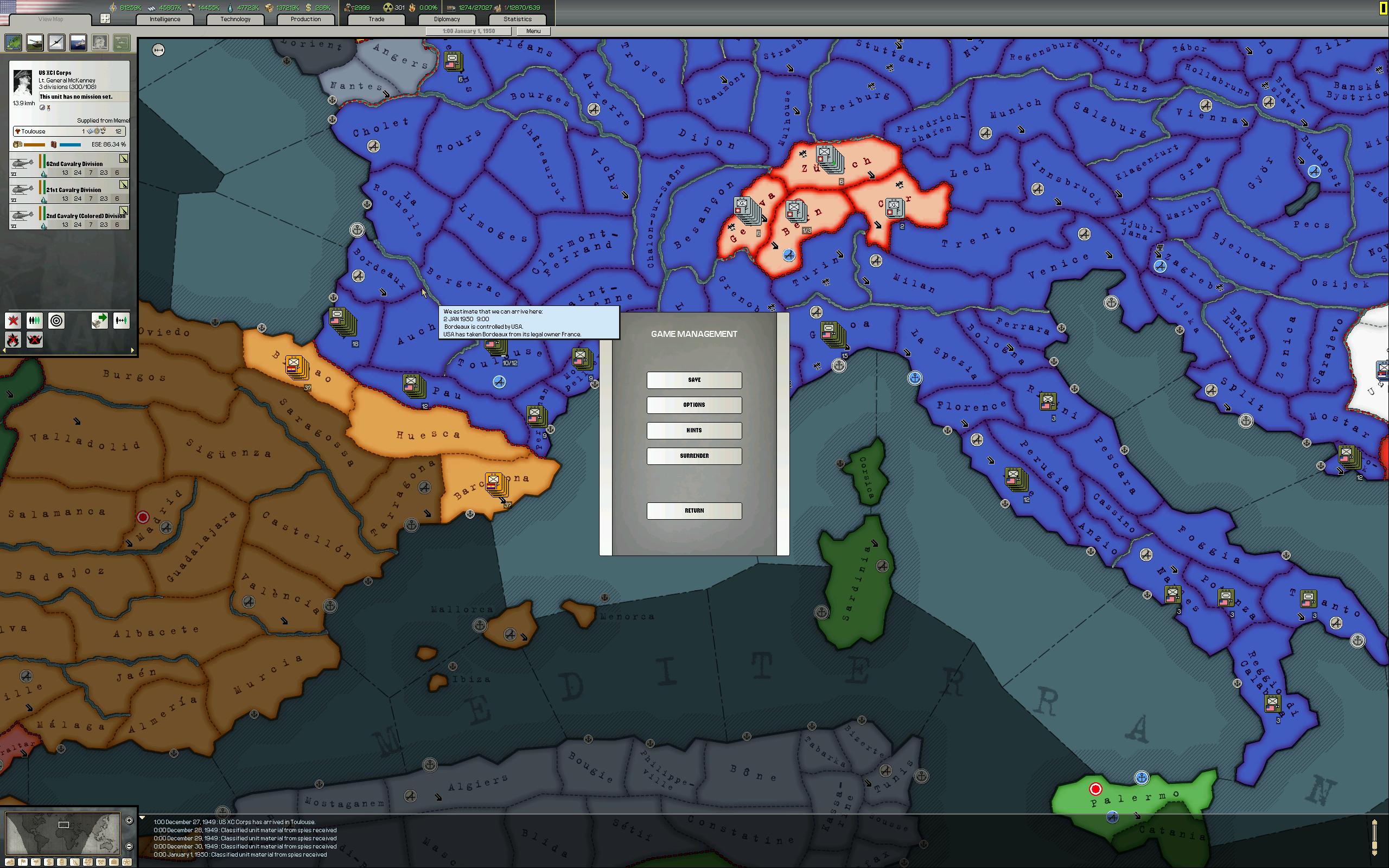This screenshot has height=868, width=1389.
Task: Click the OPTIONS button
Action: [x=694, y=405]
